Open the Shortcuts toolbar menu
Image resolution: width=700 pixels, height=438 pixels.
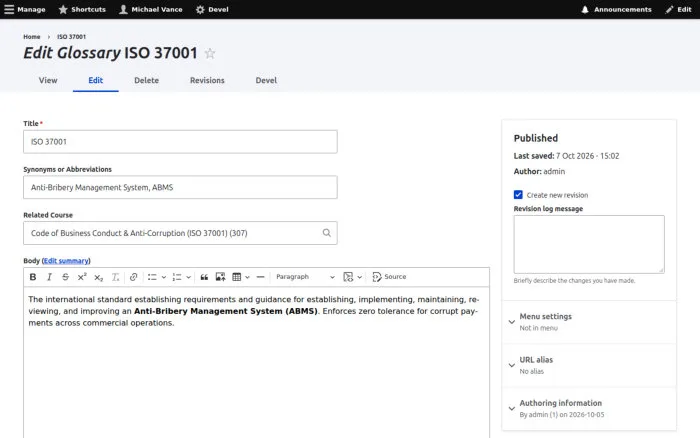pyautogui.click(x=82, y=9)
